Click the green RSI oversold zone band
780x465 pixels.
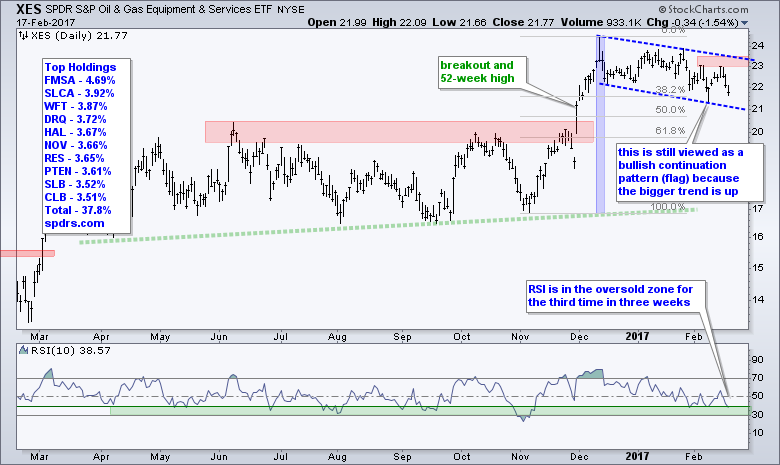(x=429, y=411)
